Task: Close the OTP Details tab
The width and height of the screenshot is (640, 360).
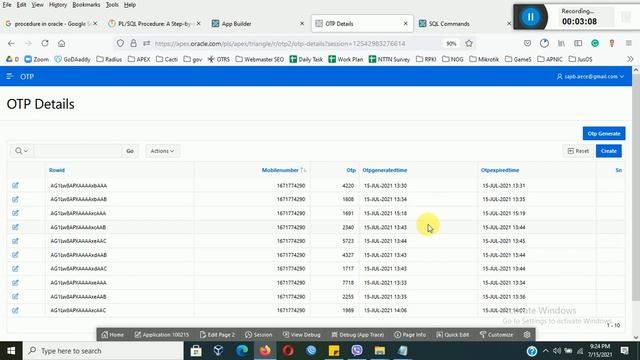Action: 405,24
